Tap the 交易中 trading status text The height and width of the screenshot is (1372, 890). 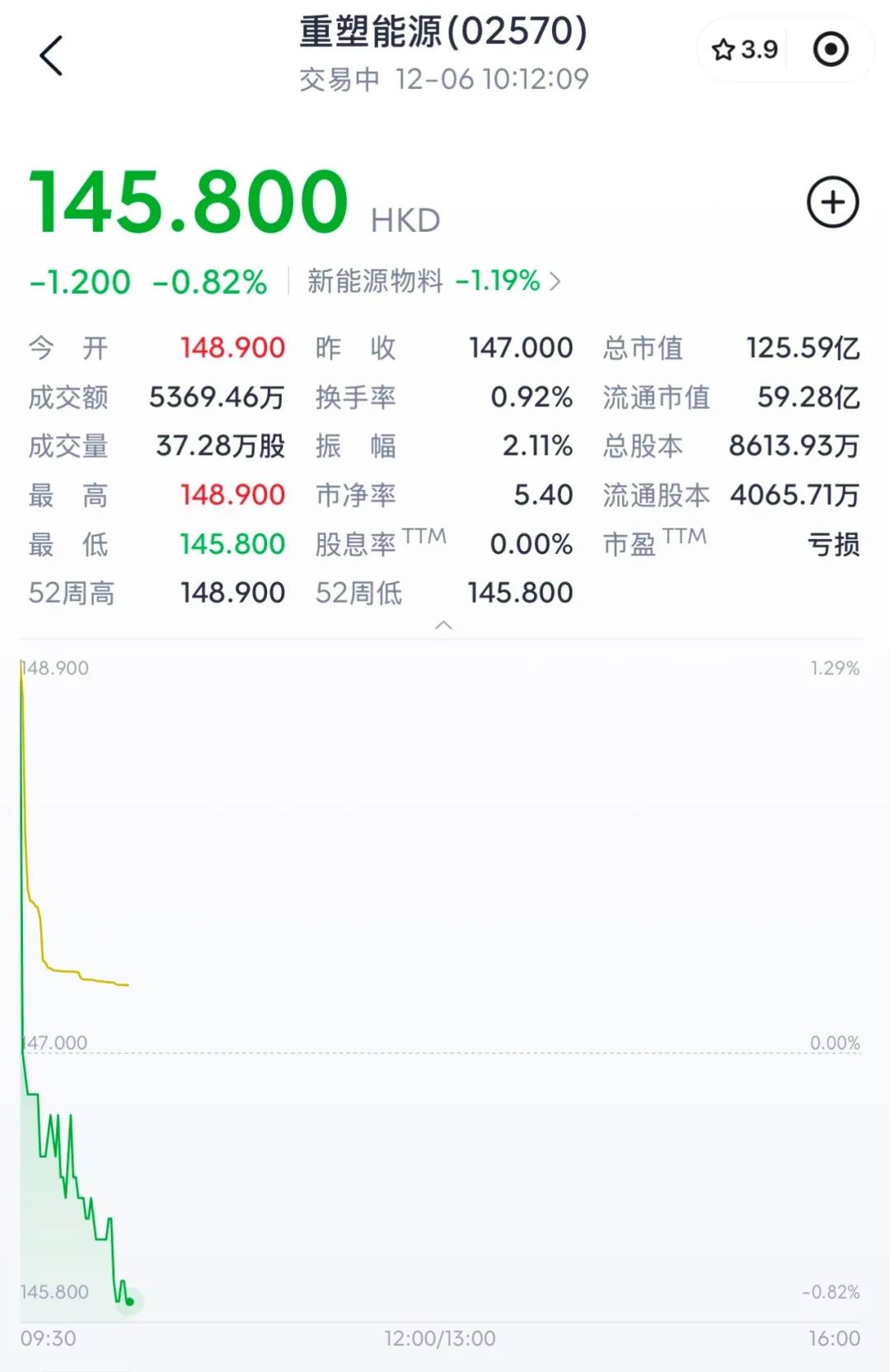pyautogui.click(x=340, y=80)
